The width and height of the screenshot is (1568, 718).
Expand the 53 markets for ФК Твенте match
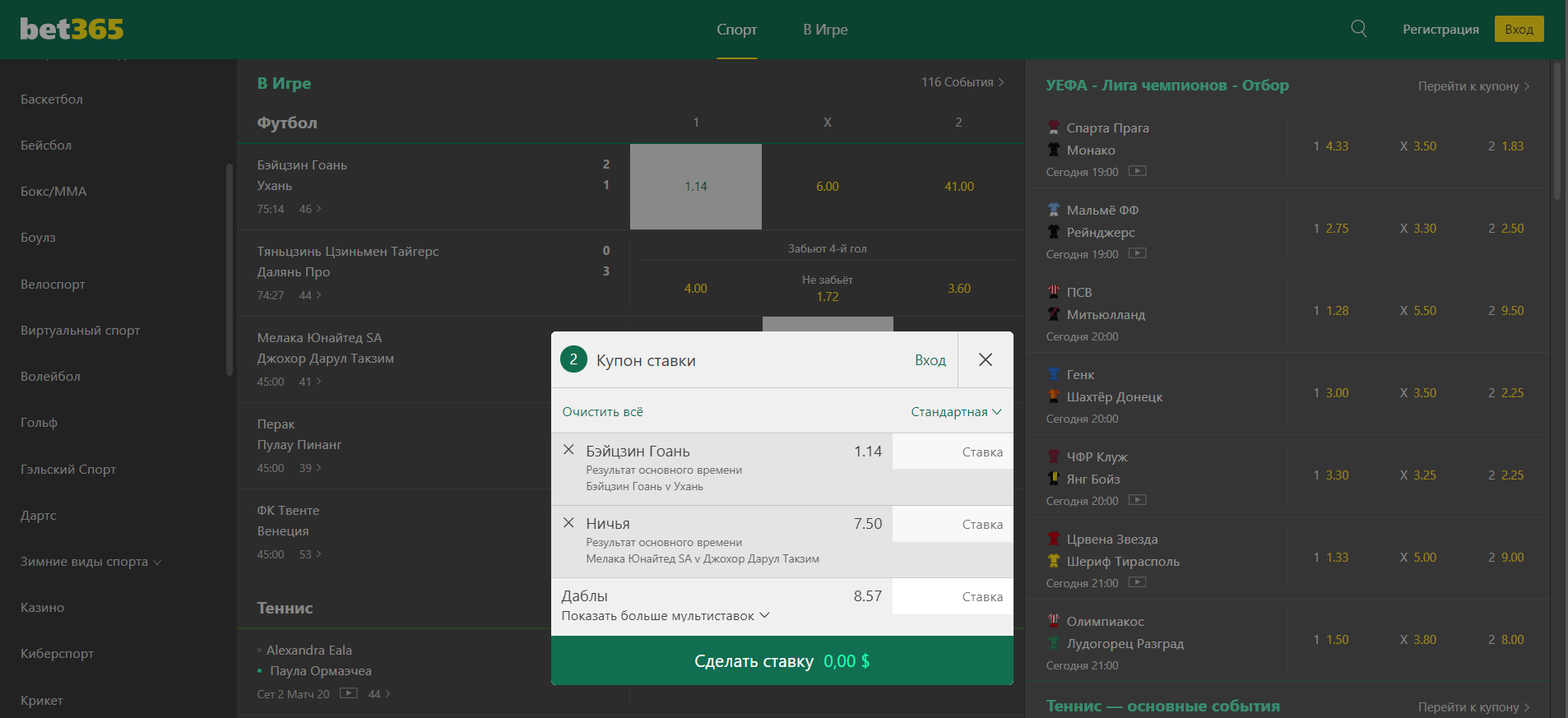310,554
